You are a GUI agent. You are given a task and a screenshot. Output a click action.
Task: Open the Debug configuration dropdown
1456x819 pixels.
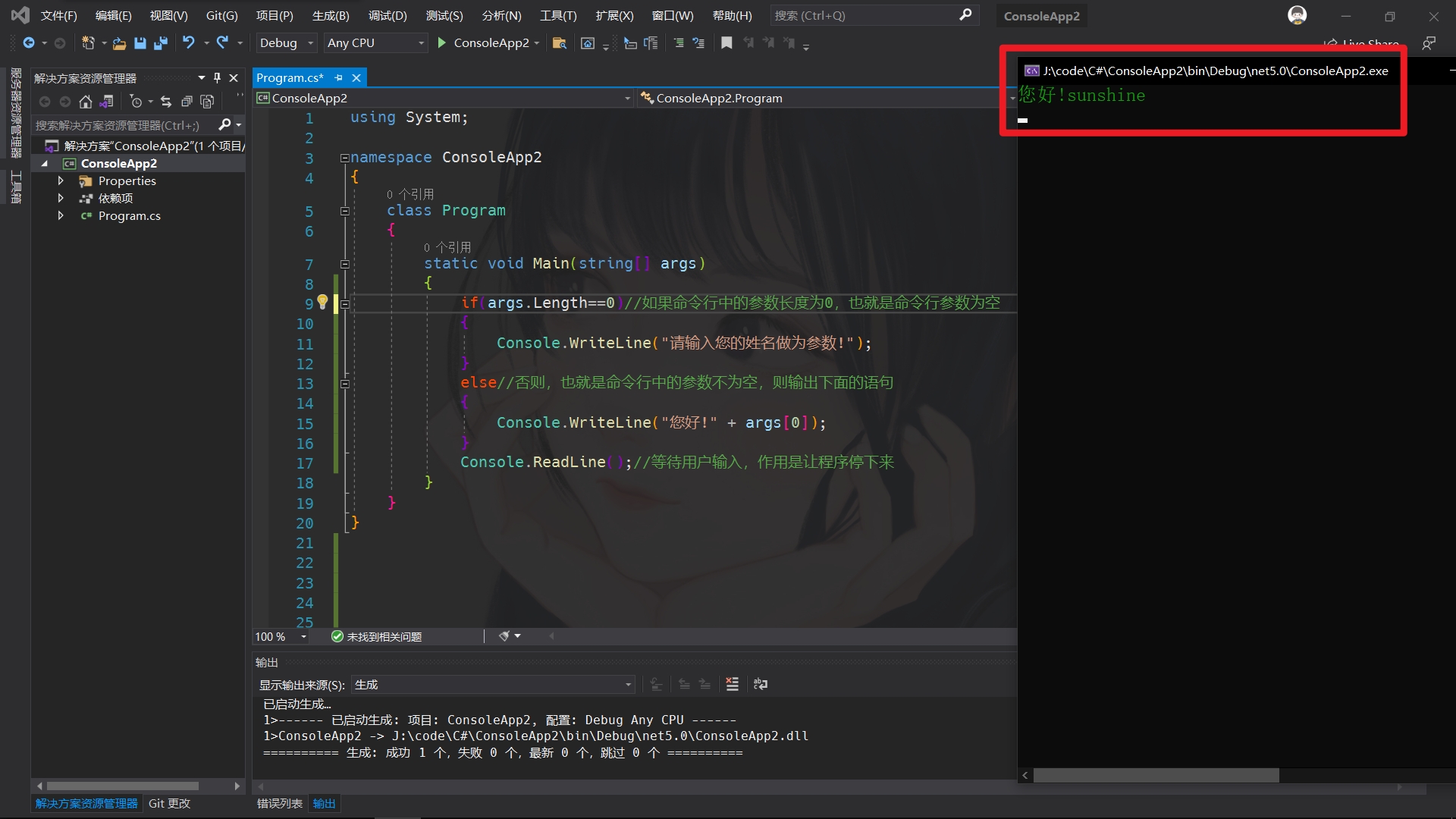pyautogui.click(x=286, y=43)
